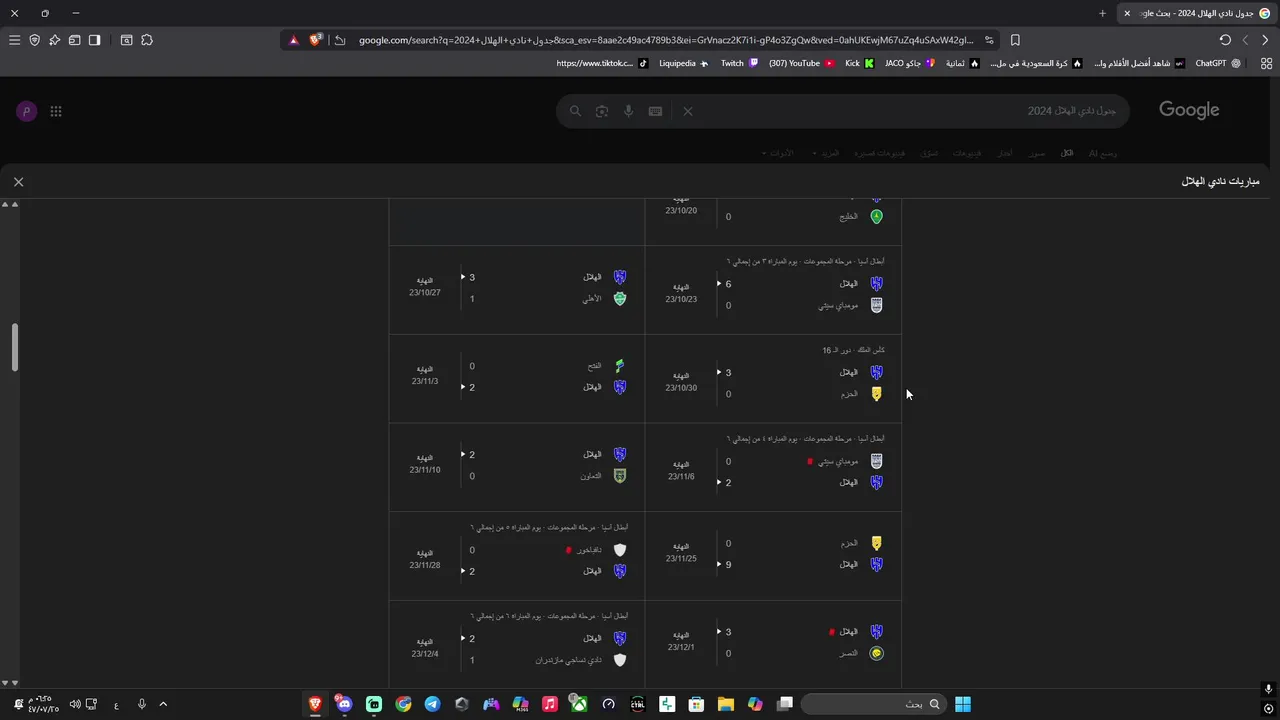This screenshot has height=720, width=1280.
Task: Click the النصر club logo
Action: (877, 653)
